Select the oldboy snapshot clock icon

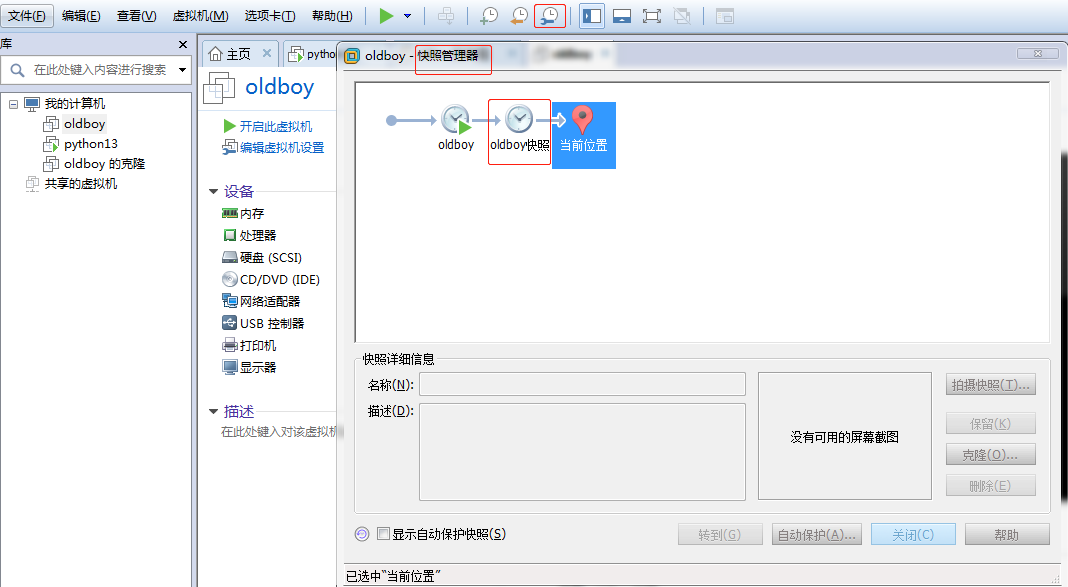click(x=456, y=120)
